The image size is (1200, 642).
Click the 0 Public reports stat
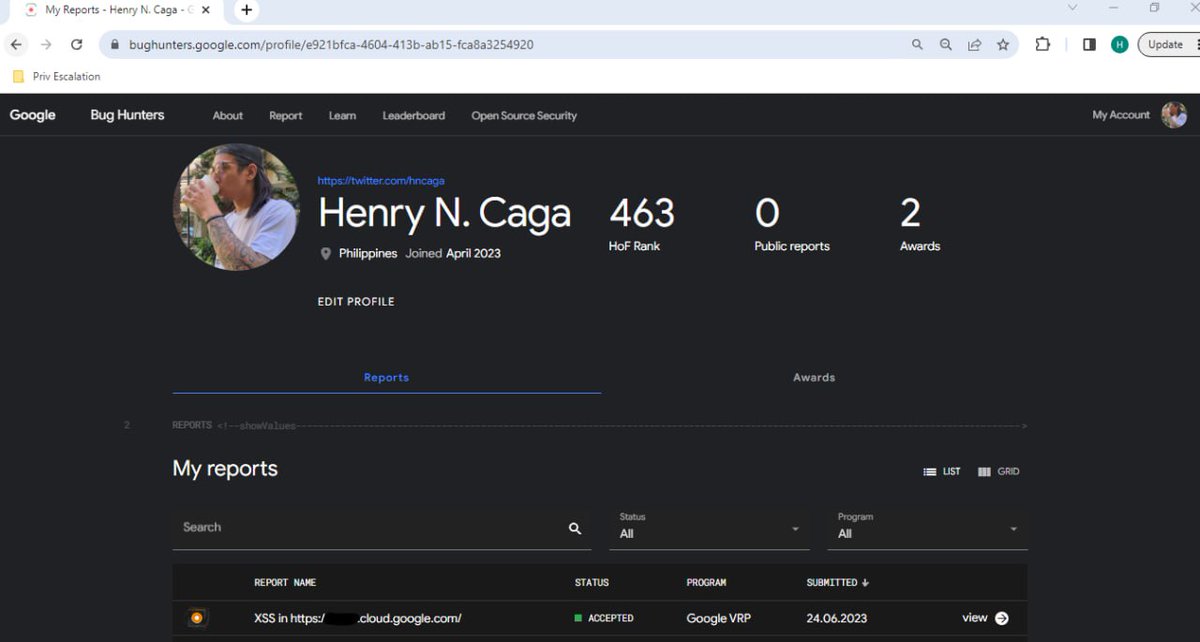[792, 223]
